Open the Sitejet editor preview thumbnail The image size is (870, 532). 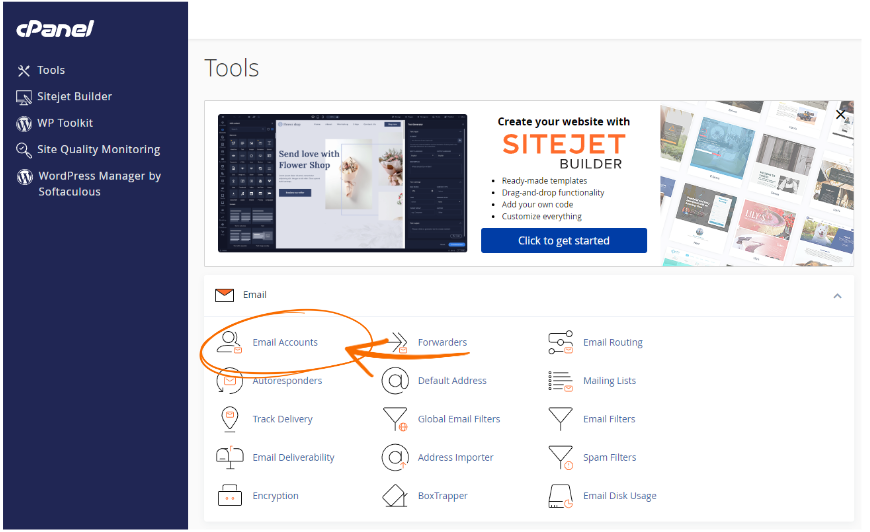click(x=342, y=184)
